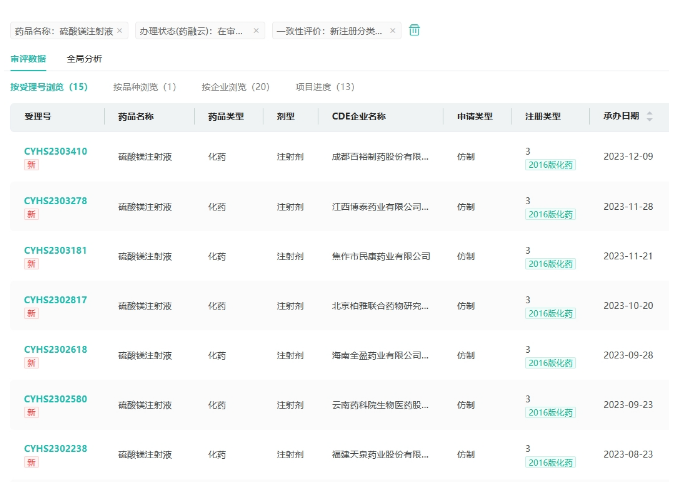682x482 pixels.
Task: Open acceptance number CYHS2302817
Action: [x=56, y=300]
